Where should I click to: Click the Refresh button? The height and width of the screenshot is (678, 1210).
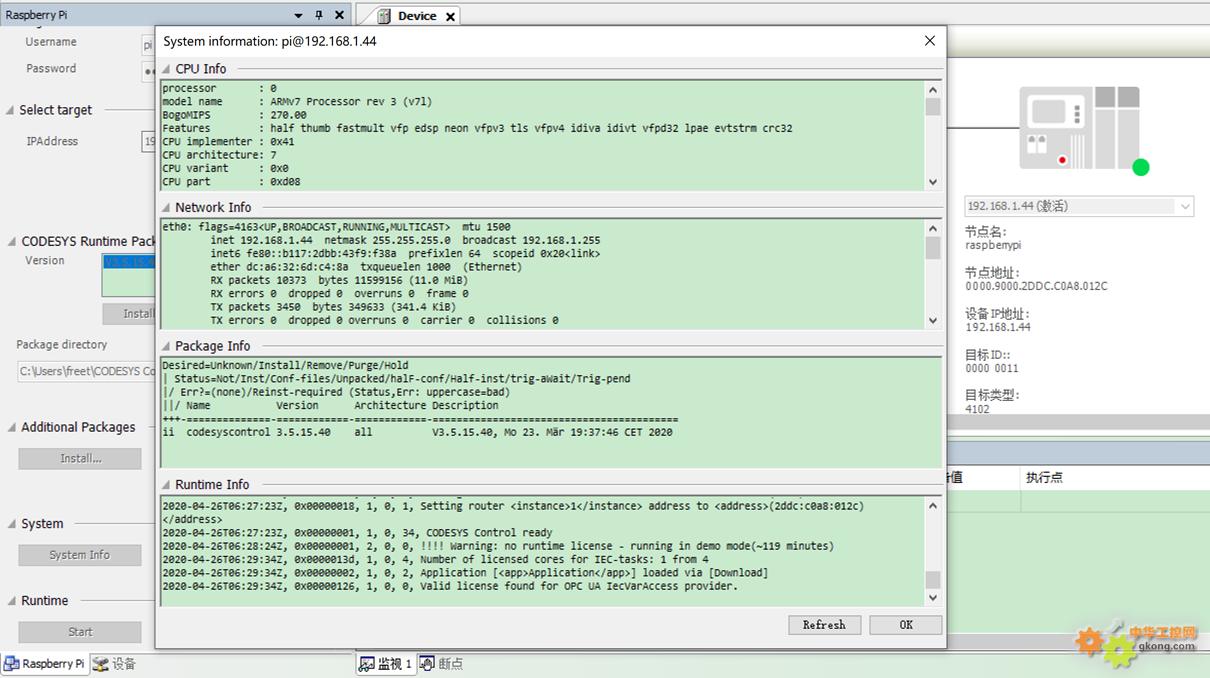tap(824, 625)
